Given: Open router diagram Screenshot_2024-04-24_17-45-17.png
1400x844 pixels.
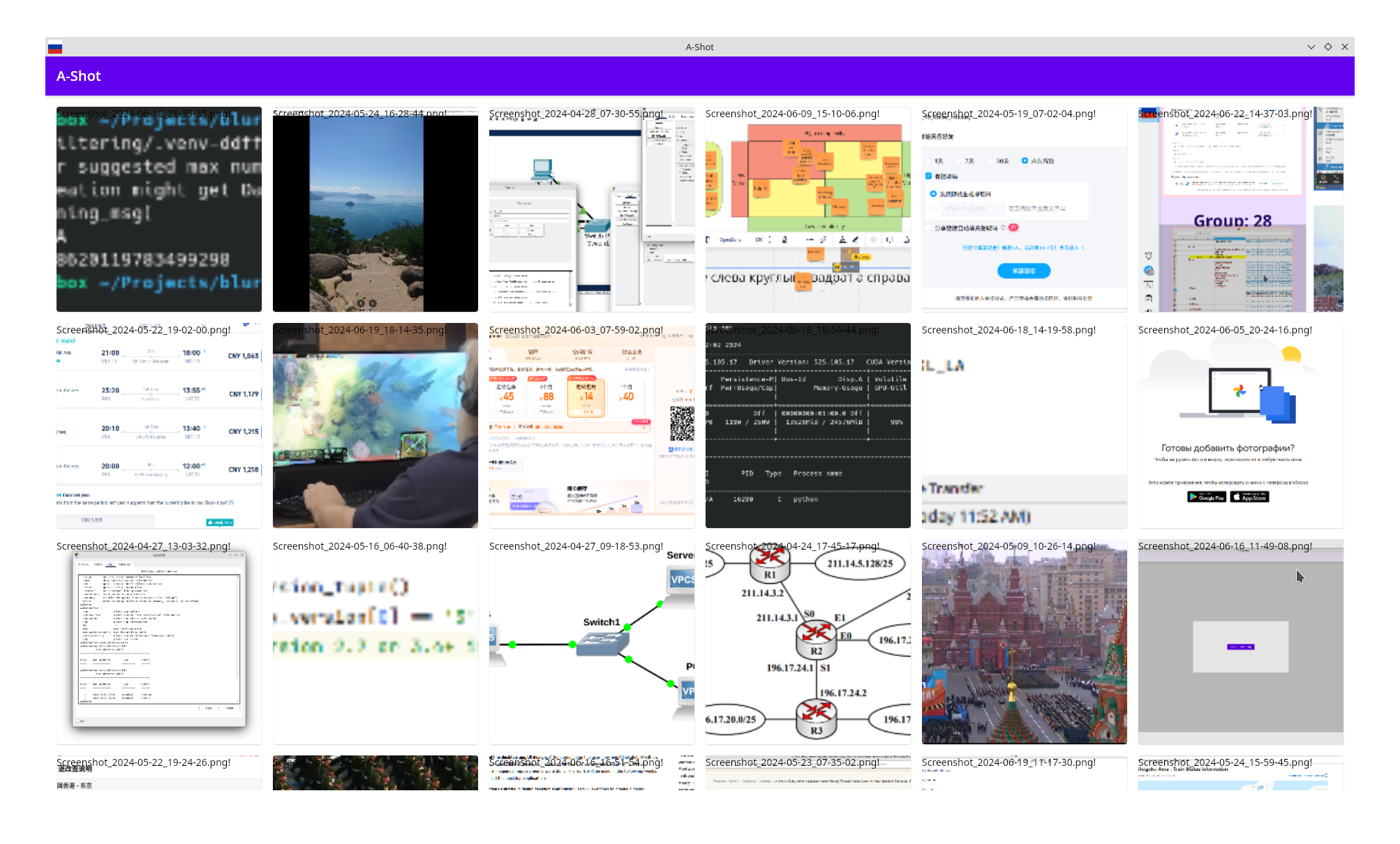Looking at the screenshot, I should point(808,642).
